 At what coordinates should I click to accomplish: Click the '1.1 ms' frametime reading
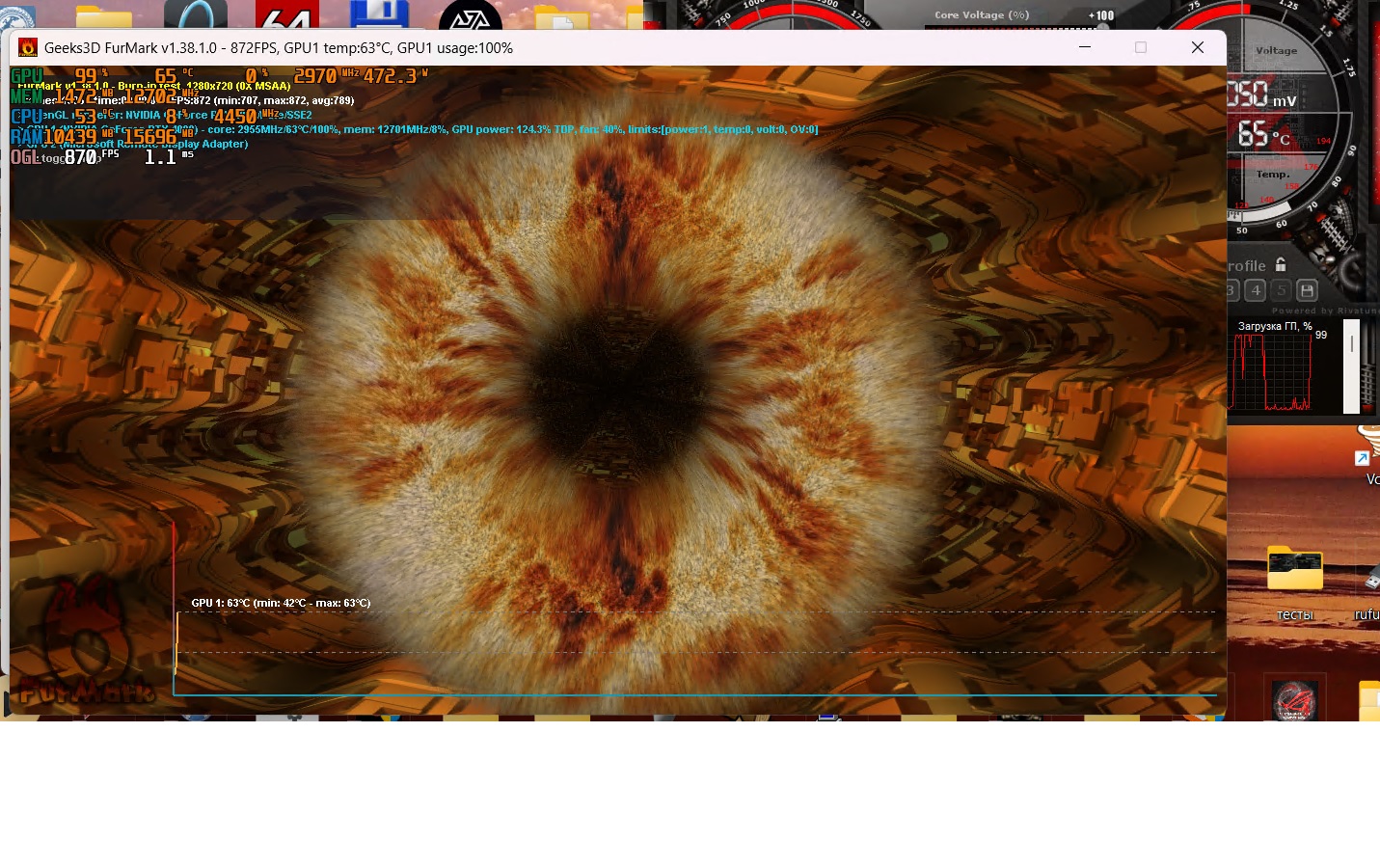[x=169, y=156]
